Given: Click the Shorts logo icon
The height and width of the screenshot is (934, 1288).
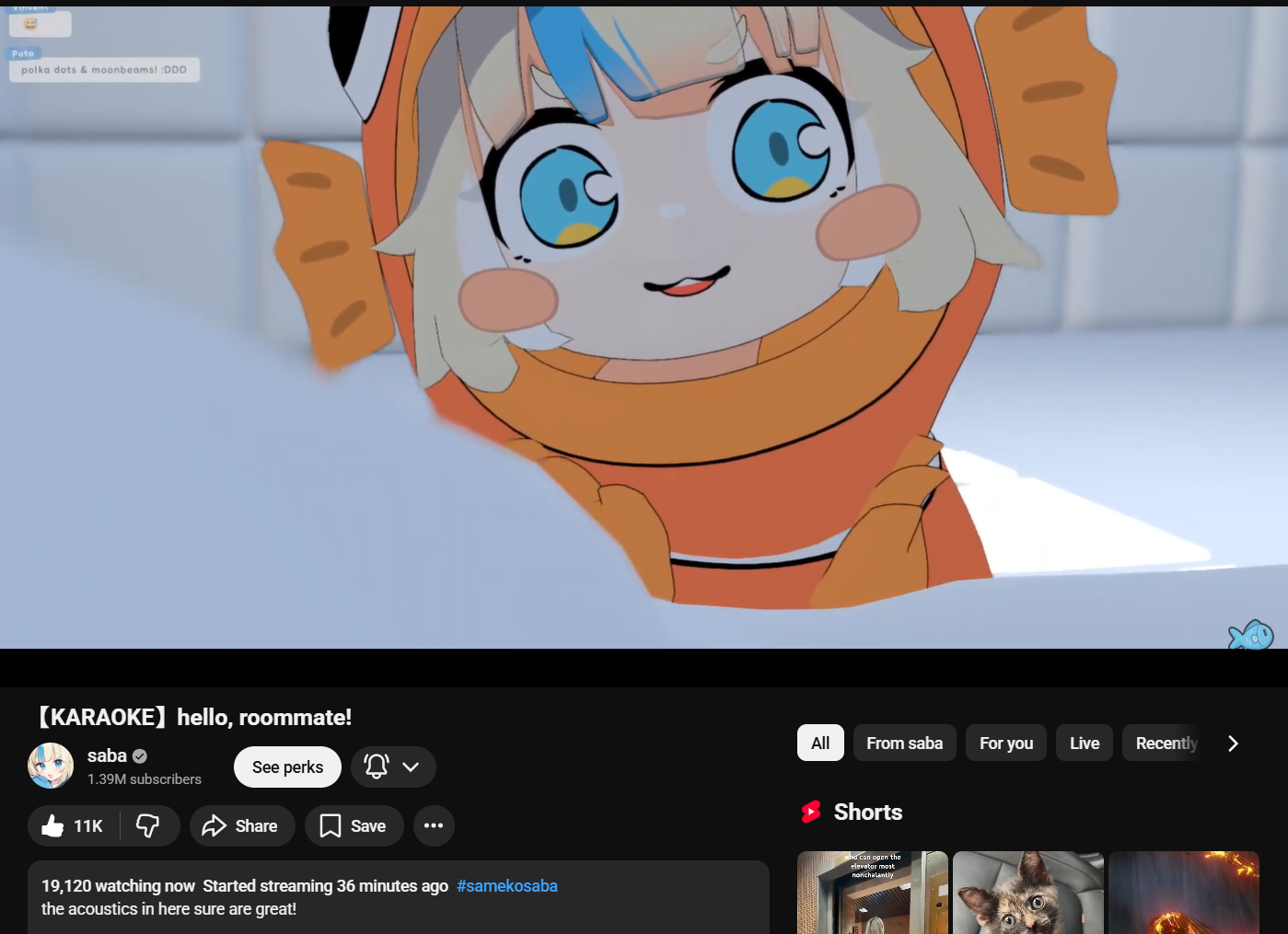Looking at the screenshot, I should 811,813.
